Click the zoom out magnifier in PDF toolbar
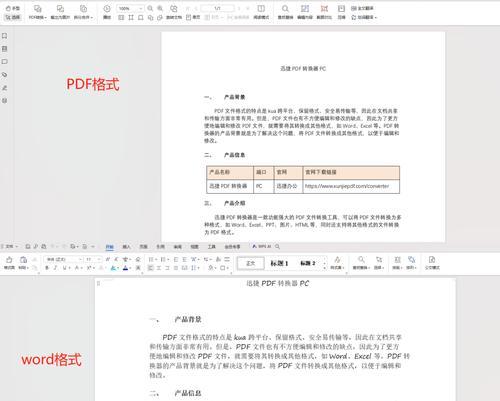The width and height of the screenshot is (500, 401). (150, 8)
